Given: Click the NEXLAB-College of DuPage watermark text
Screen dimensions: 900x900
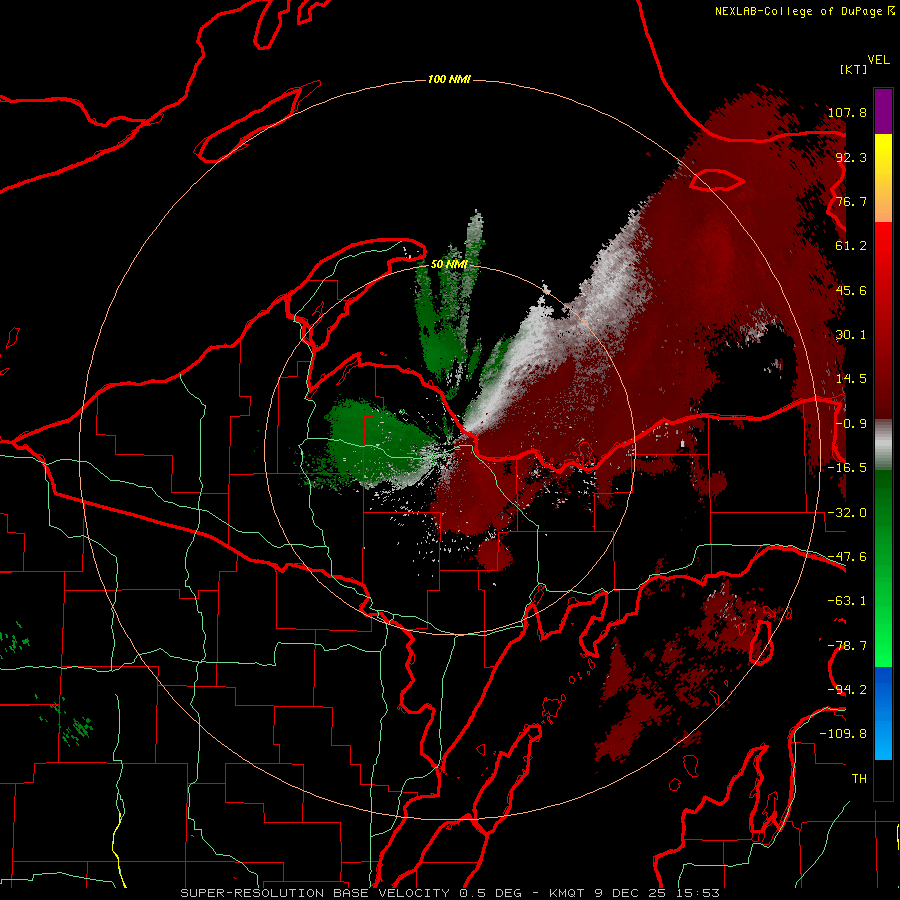Looking at the screenshot, I should point(803,11).
